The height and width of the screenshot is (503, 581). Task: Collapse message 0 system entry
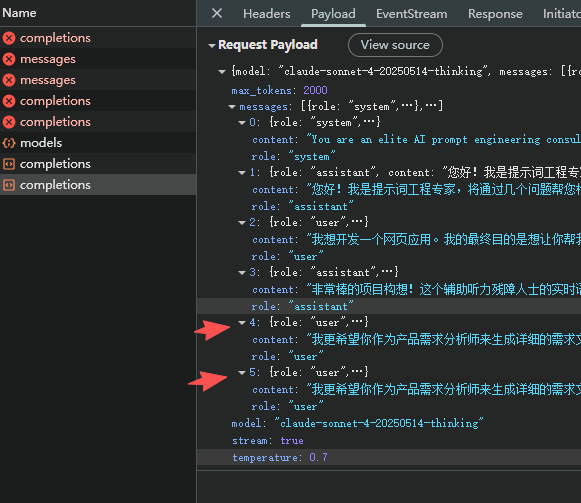tap(242, 122)
